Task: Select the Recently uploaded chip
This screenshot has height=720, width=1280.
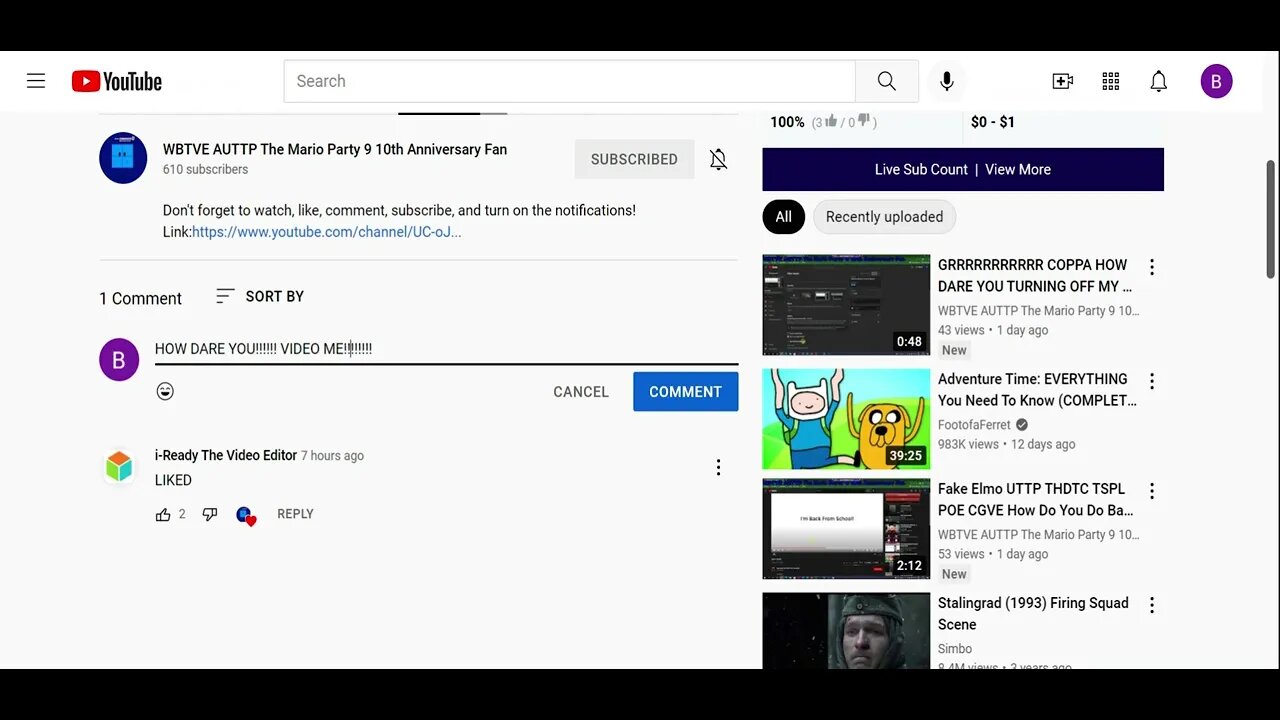Action: coord(885,217)
